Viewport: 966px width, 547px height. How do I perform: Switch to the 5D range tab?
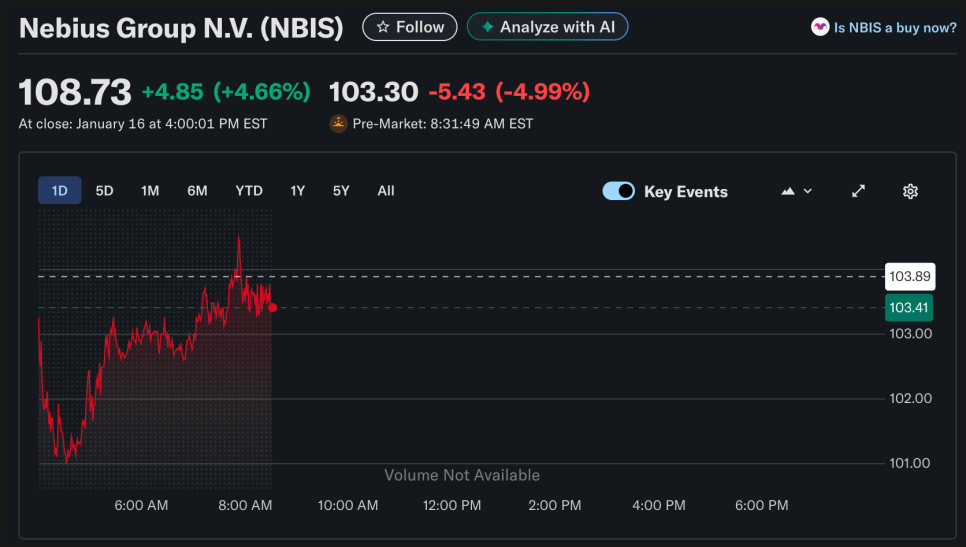click(x=104, y=190)
